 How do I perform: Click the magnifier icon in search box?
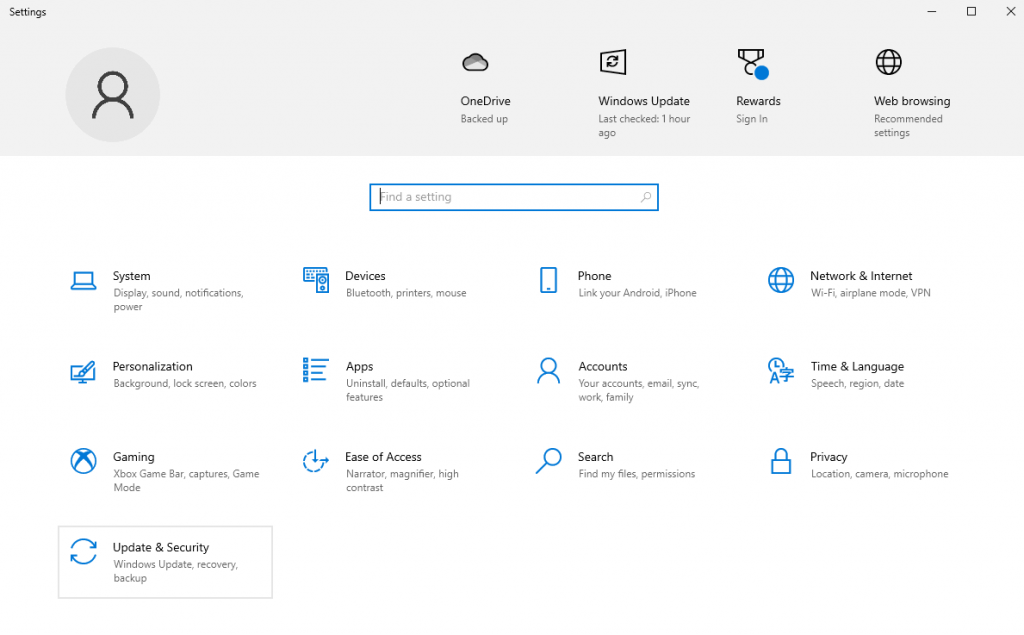point(646,197)
